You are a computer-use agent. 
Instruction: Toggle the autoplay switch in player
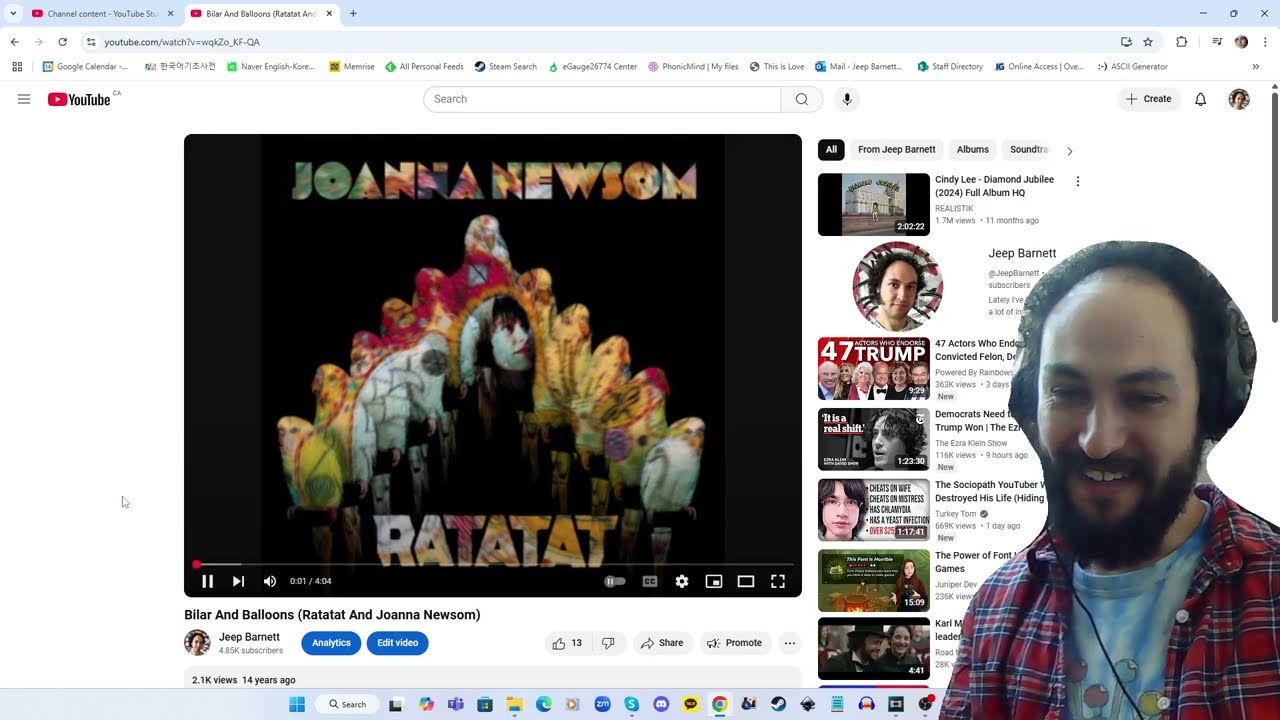pyautogui.click(x=615, y=581)
